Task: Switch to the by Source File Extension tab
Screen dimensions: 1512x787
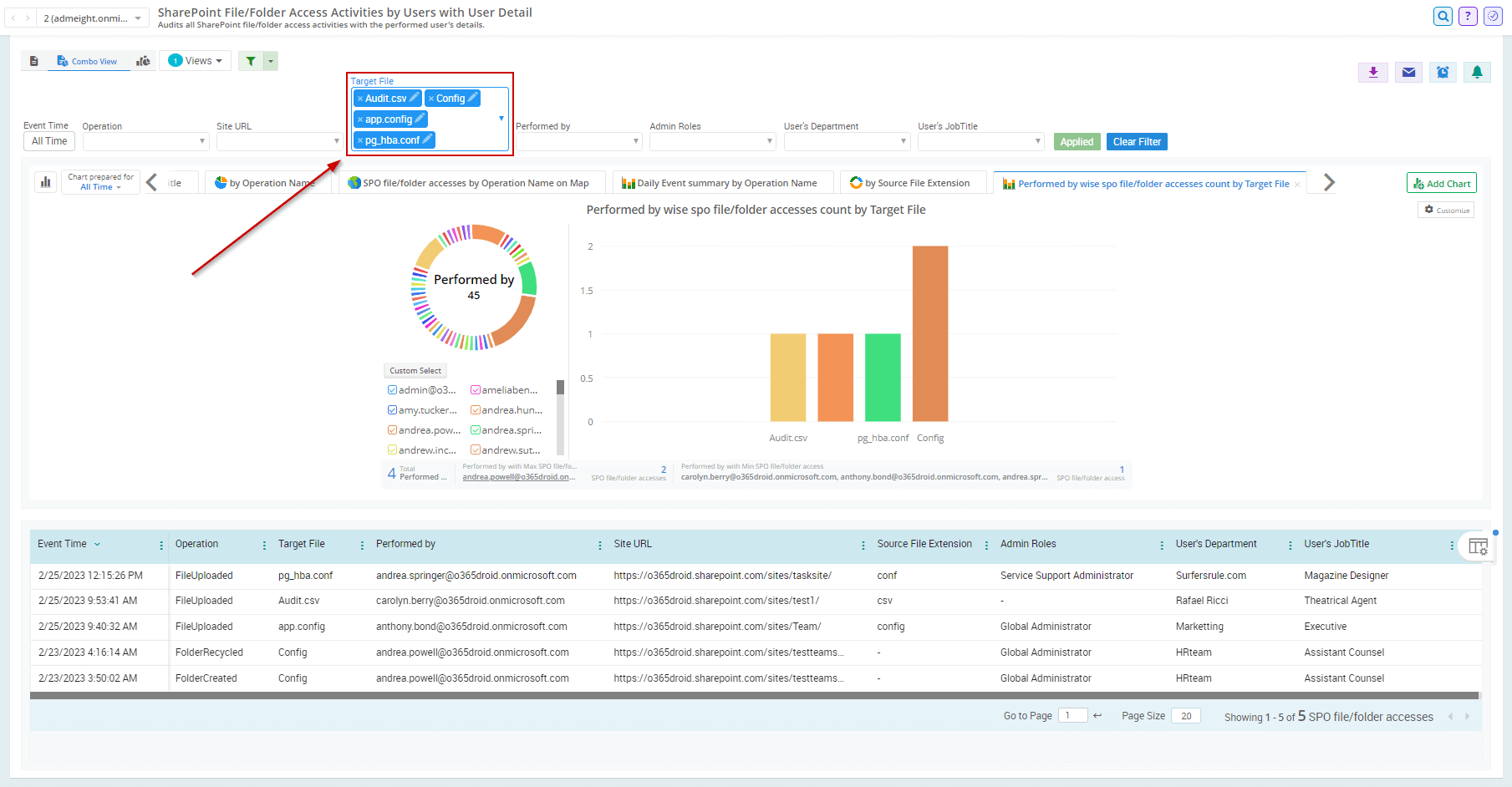Action: point(912,182)
